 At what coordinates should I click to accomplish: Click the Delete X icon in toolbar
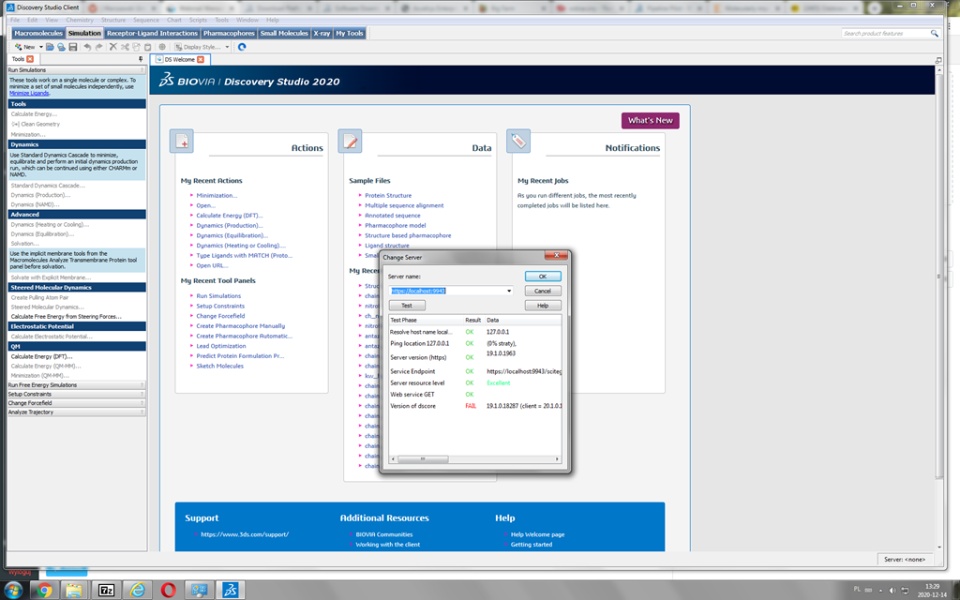click(x=113, y=47)
